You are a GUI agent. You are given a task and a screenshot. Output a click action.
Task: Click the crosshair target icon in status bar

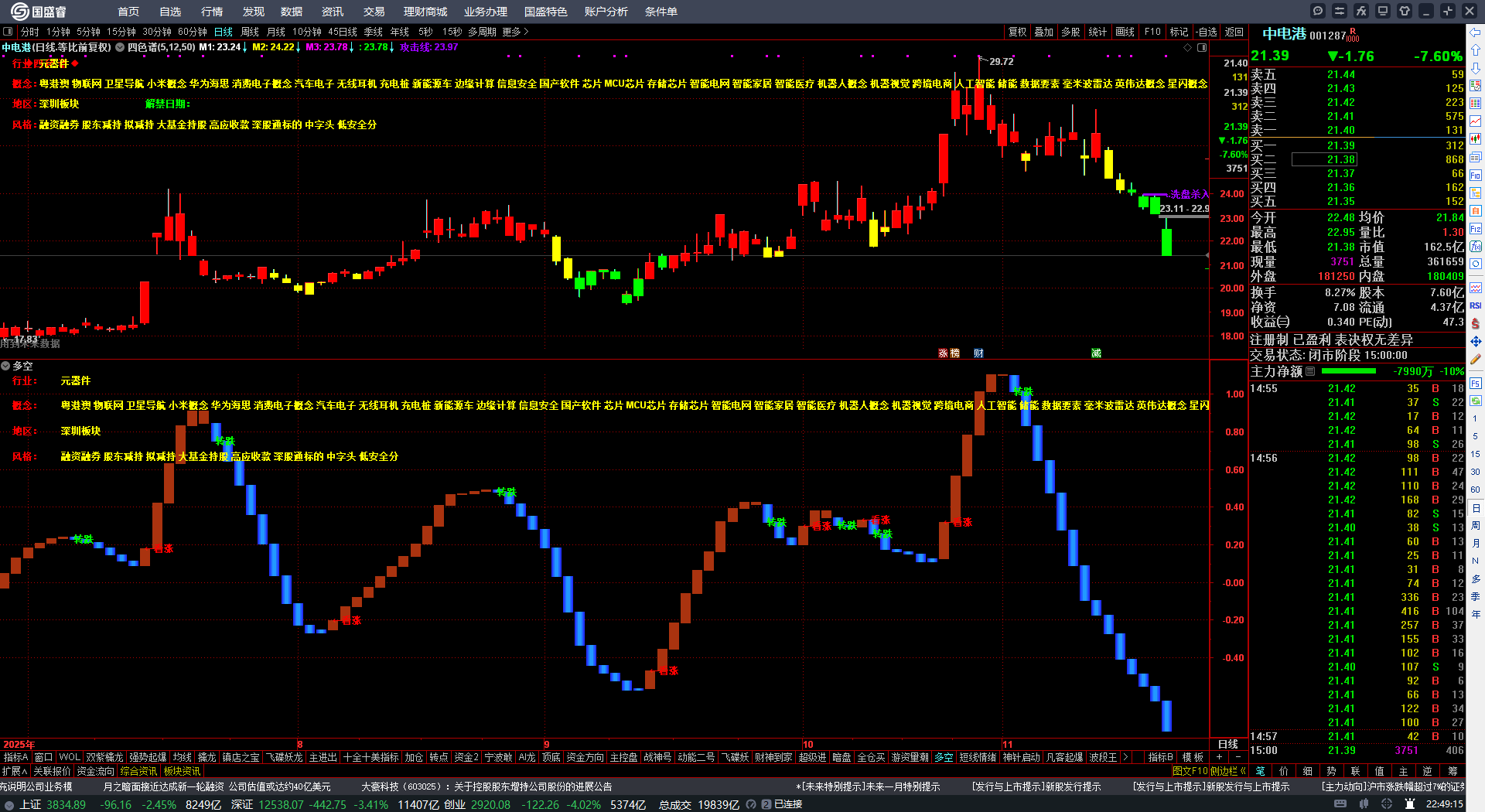click(1387, 804)
